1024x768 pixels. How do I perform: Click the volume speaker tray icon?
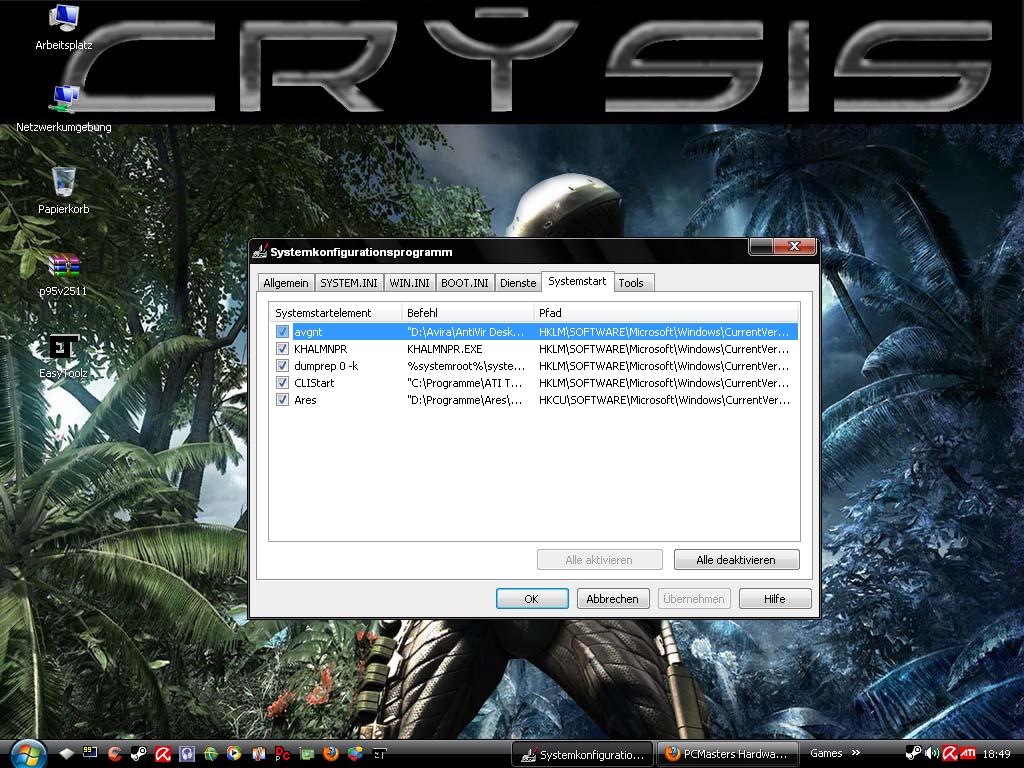click(932, 753)
